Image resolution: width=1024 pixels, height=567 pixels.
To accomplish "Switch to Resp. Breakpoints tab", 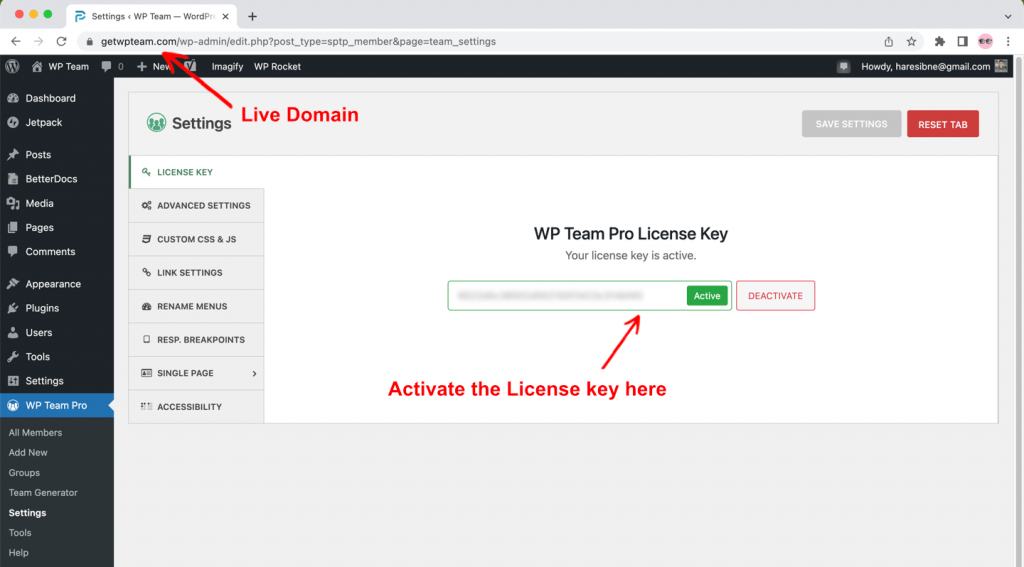I will click(197, 340).
